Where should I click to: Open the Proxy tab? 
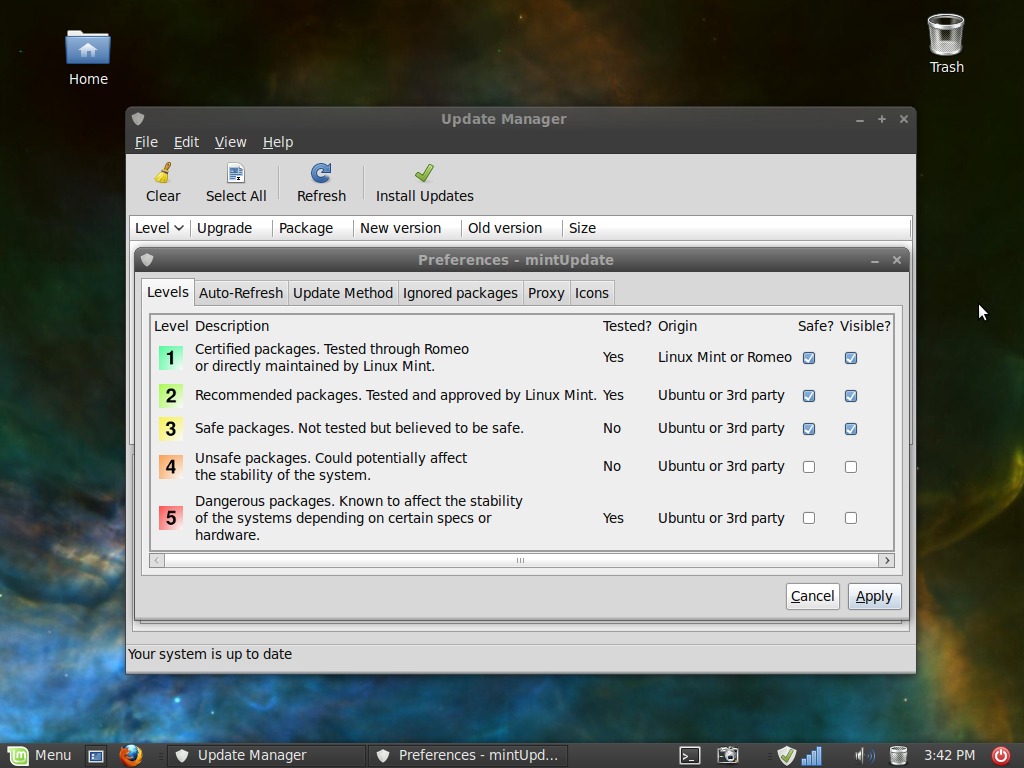[546, 293]
